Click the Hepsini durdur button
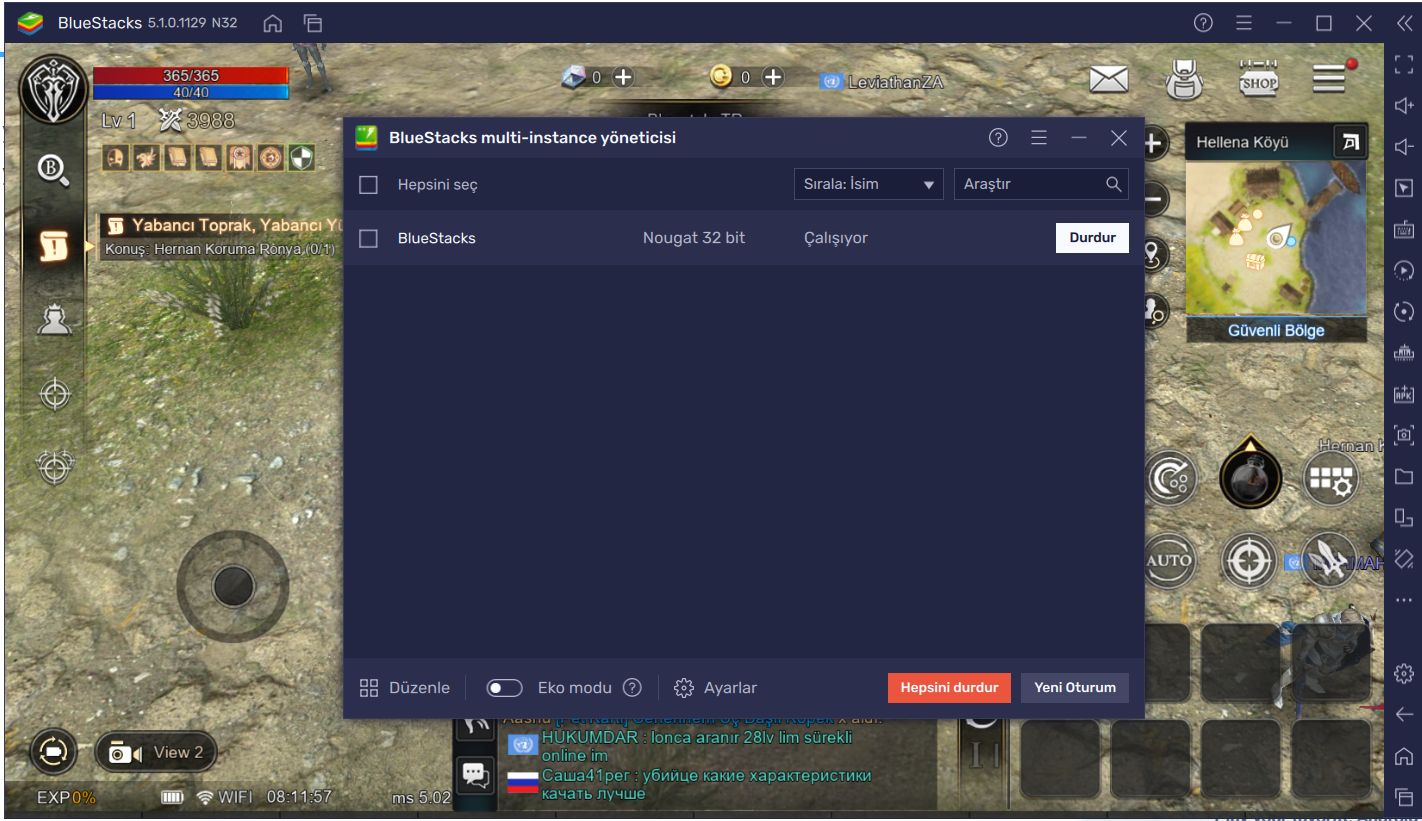Image resolution: width=1422 pixels, height=821 pixels. pyautogui.click(x=949, y=688)
